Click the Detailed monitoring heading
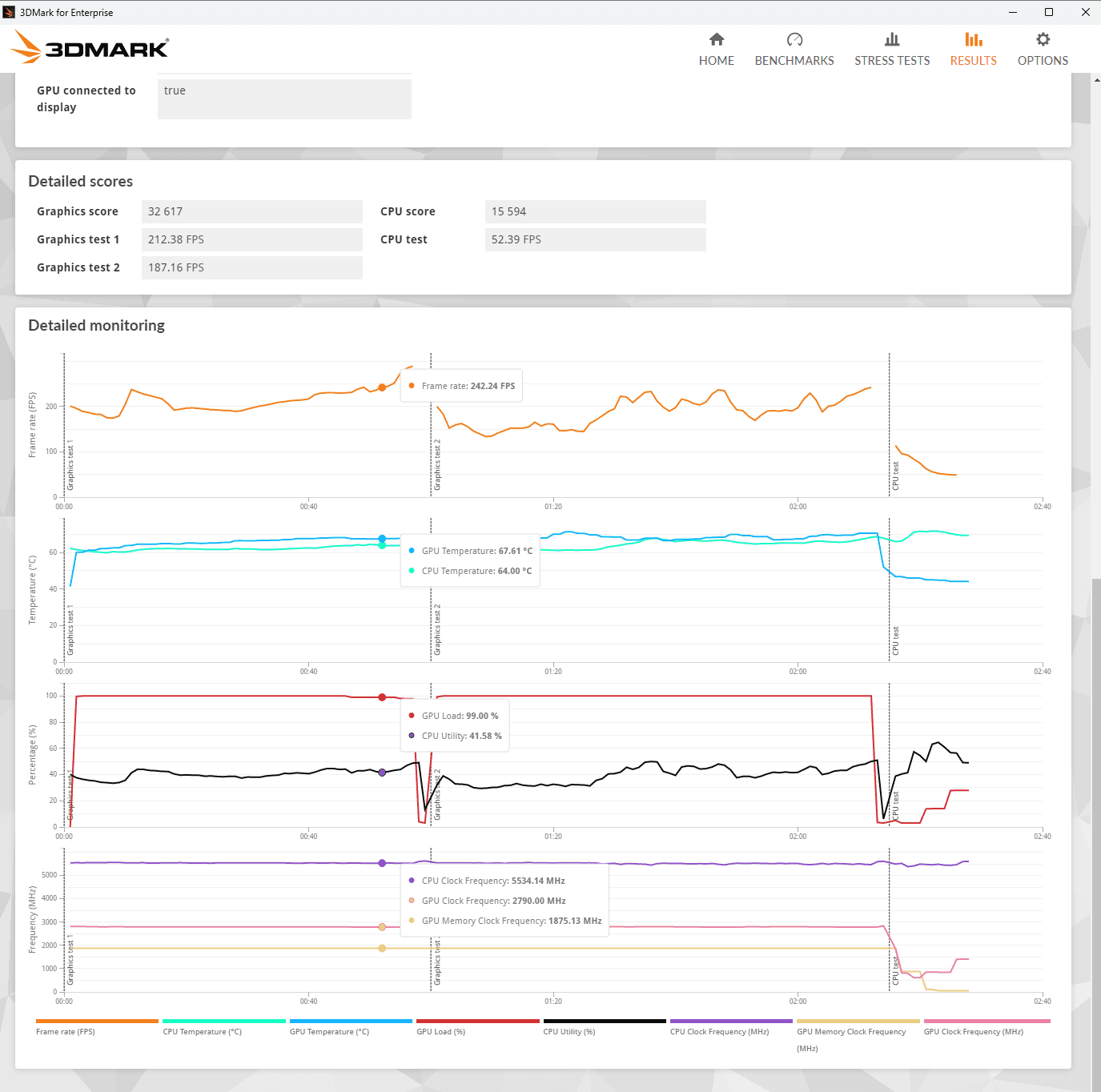1101x1092 pixels. 96,325
